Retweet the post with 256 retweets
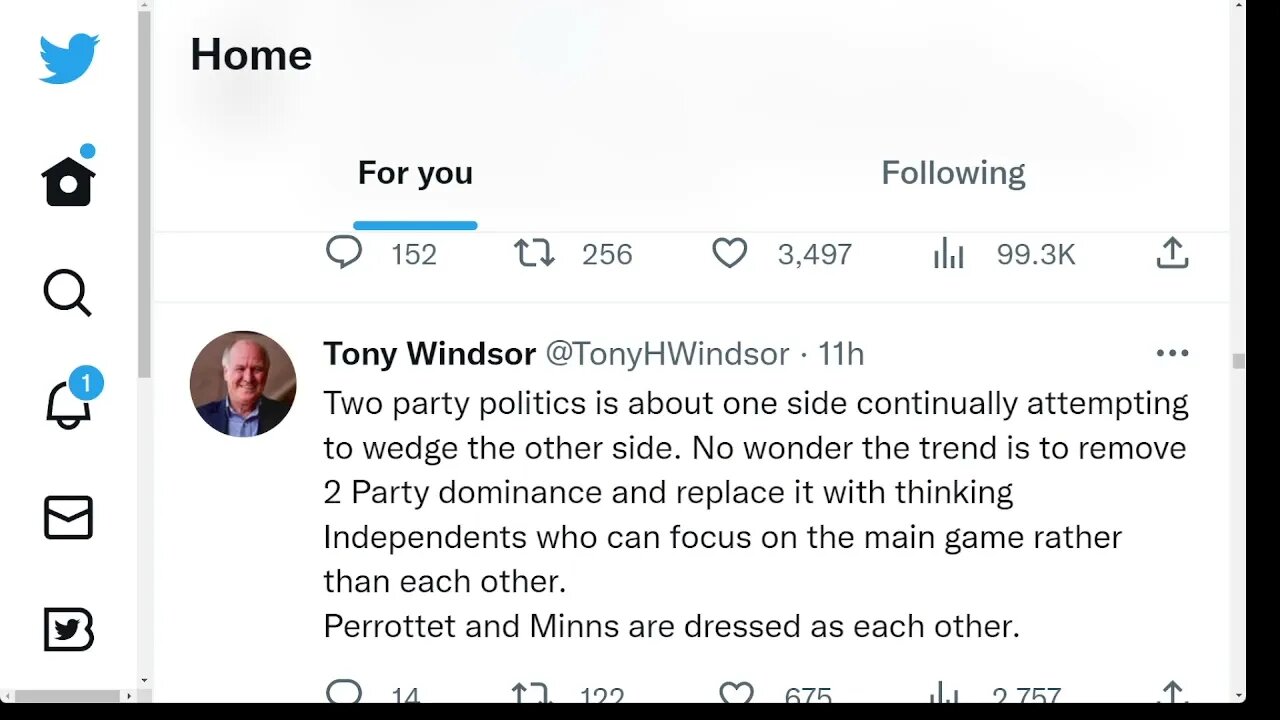This screenshot has height=720, width=1280. (x=534, y=253)
